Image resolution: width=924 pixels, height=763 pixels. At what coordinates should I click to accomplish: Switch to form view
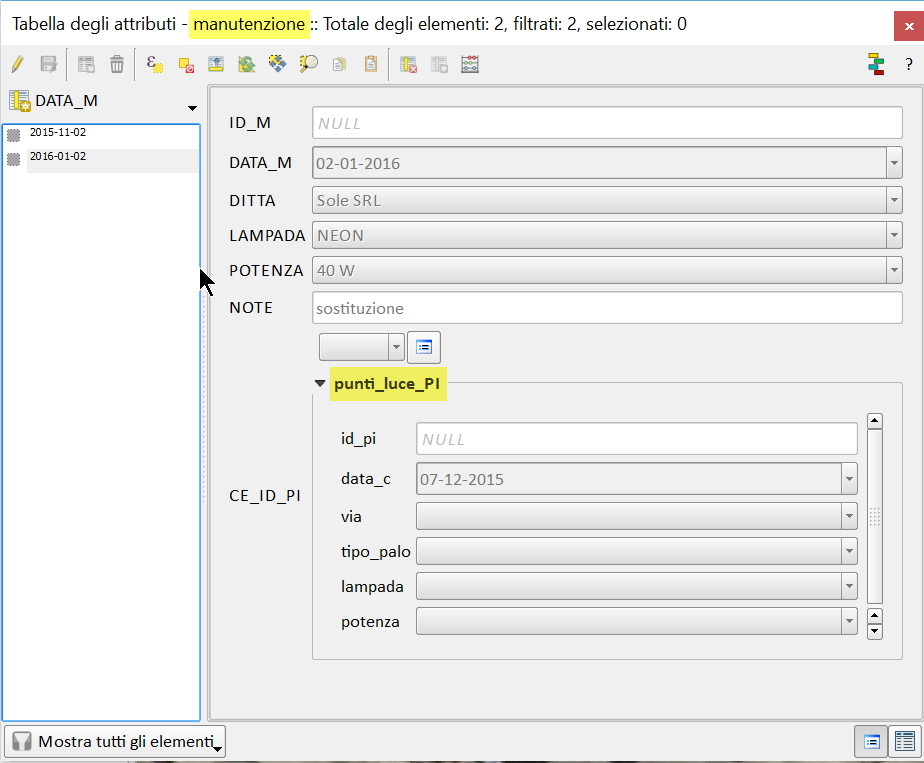coord(871,742)
